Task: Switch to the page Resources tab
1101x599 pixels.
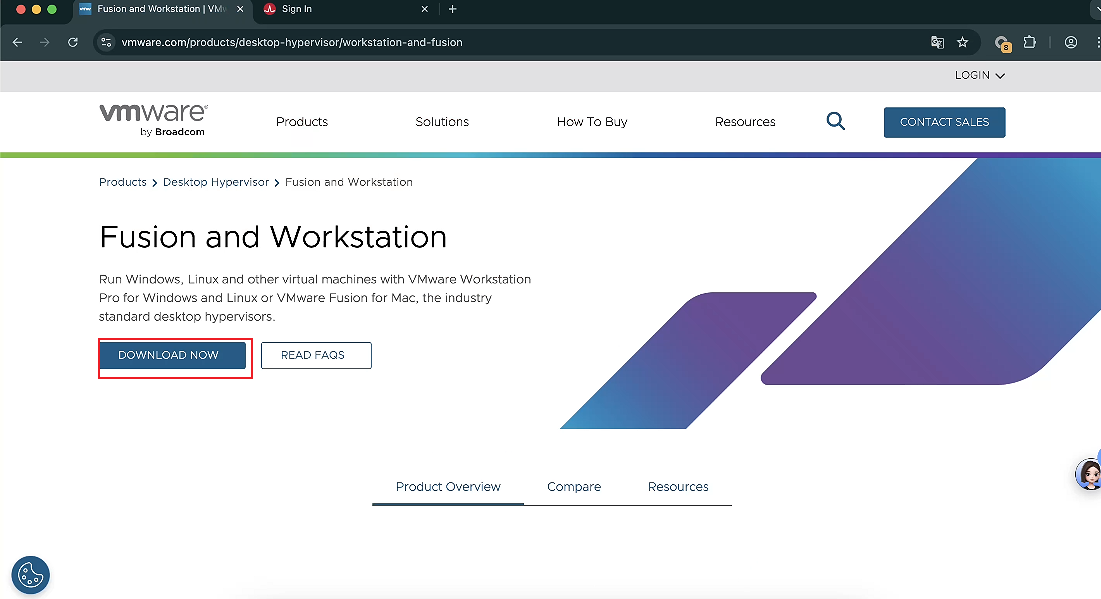Action: (x=678, y=487)
